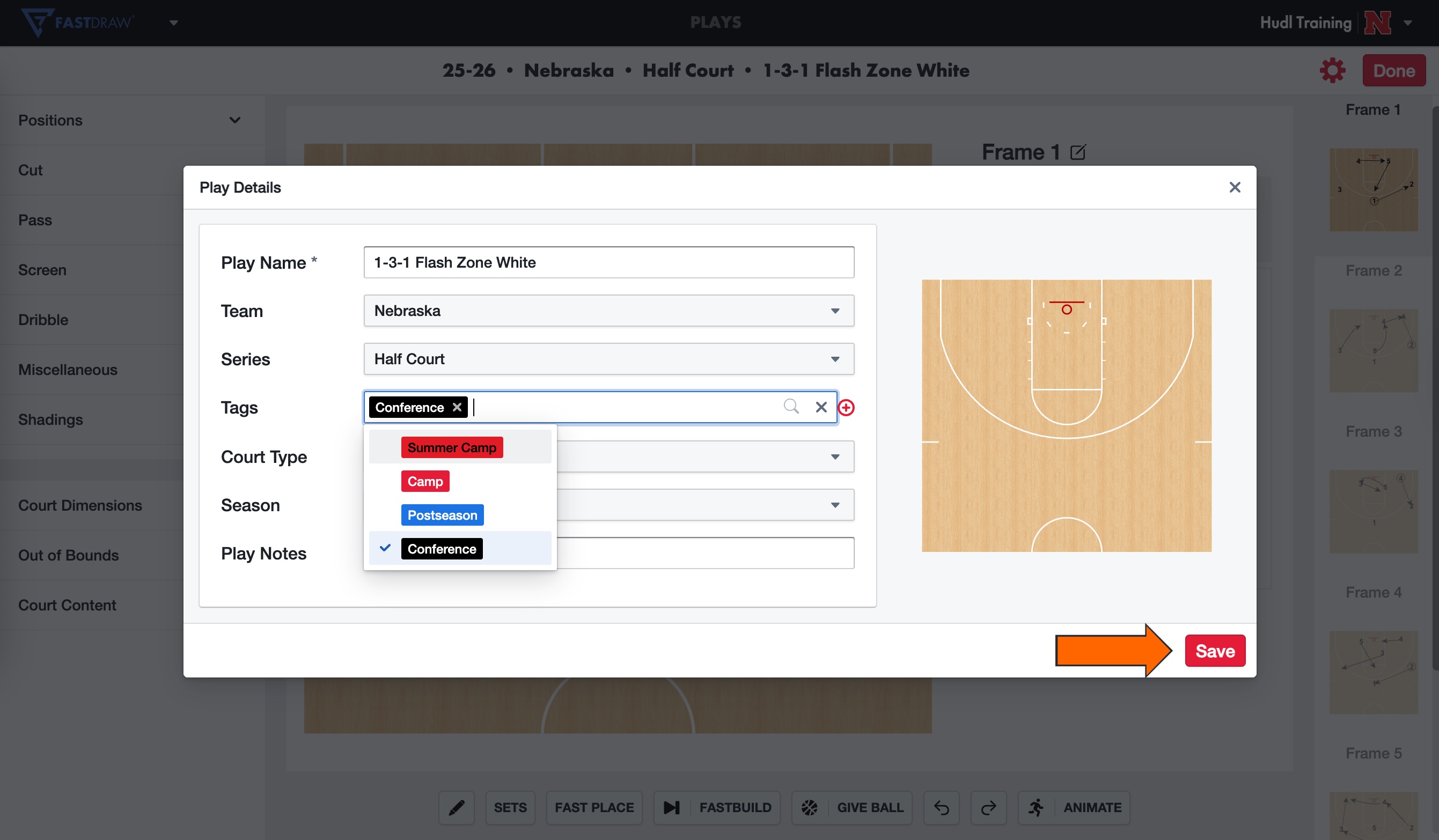Select the pencil draw tool in bottom toolbar
The width and height of the screenshot is (1439, 840).
[456, 807]
